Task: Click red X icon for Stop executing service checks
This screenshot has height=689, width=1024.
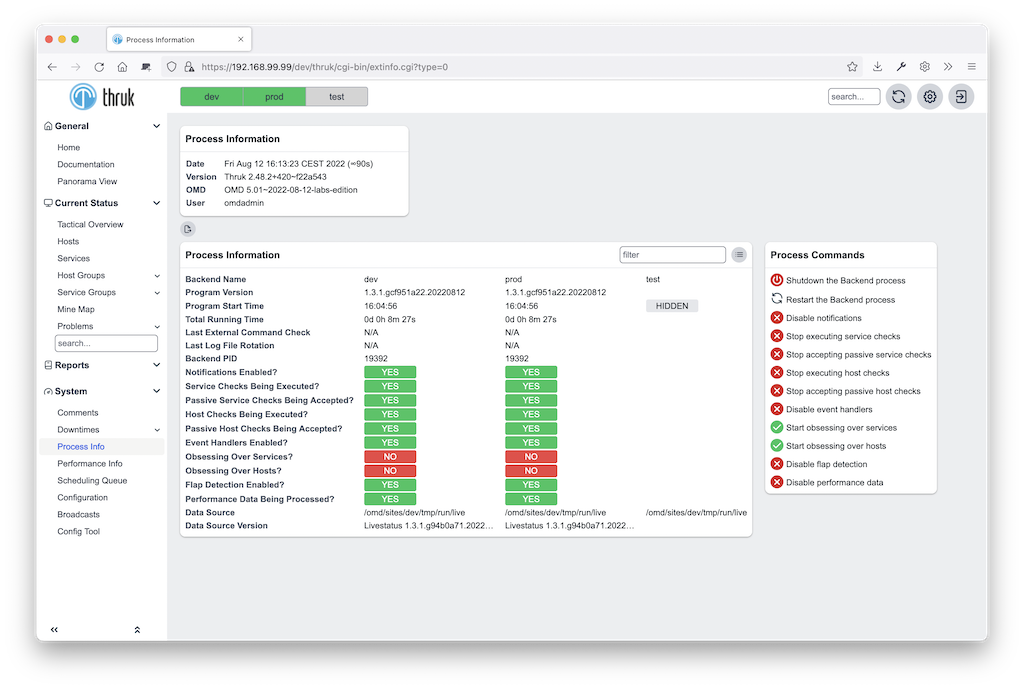Action: [x=776, y=336]
